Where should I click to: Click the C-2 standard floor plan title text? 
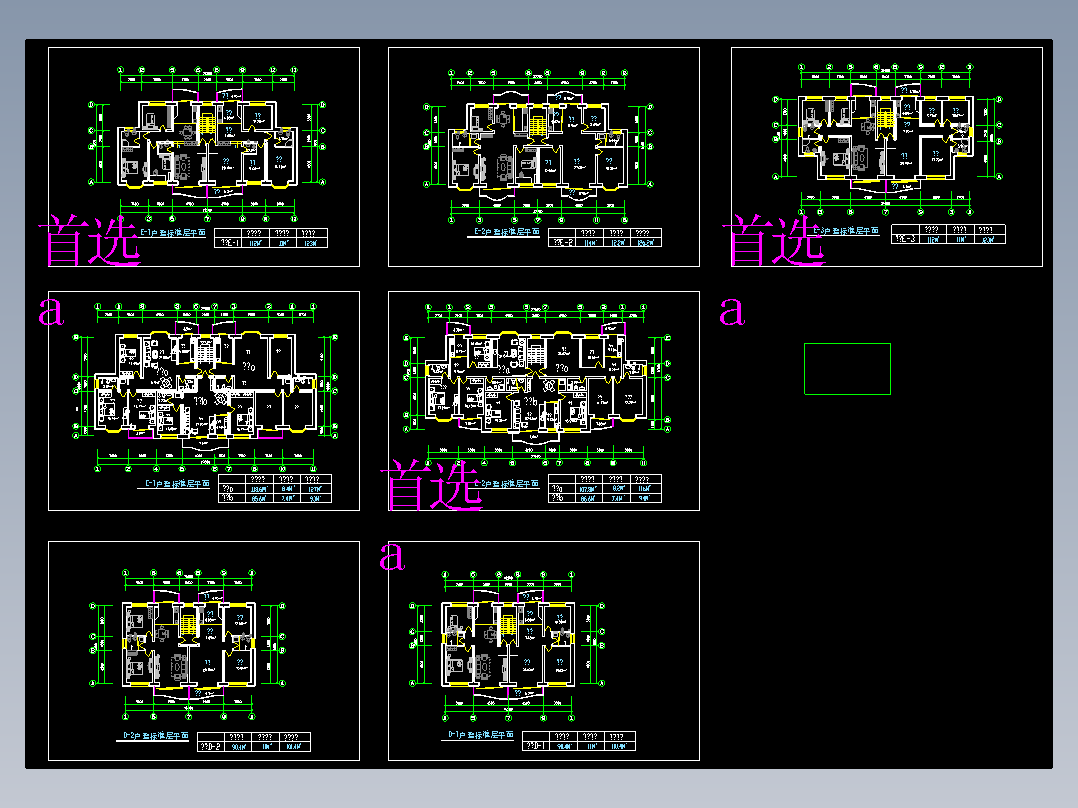[507, 483]
